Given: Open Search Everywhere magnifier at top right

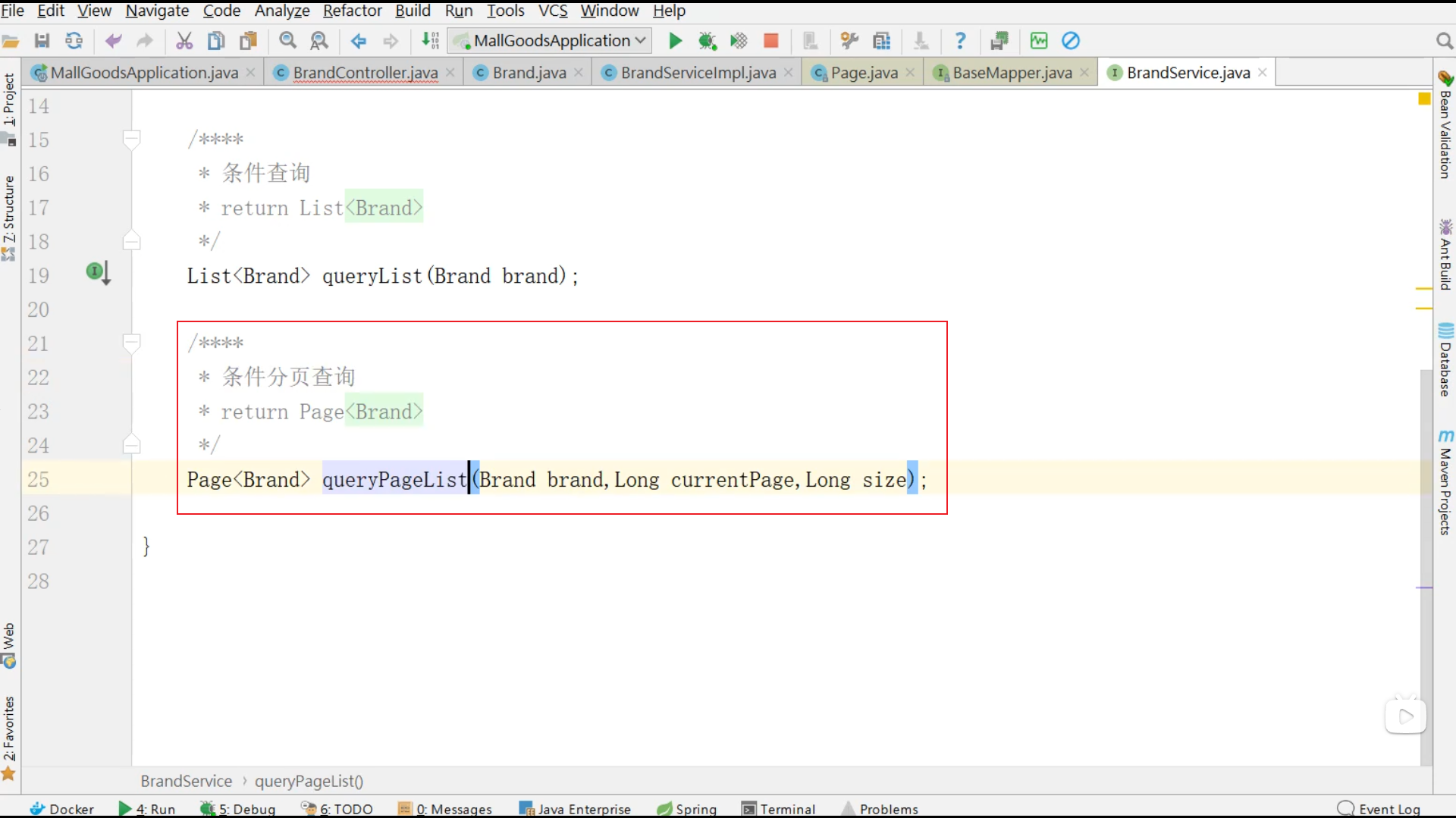Looking at the screenshot, I should pos(1444,41).
